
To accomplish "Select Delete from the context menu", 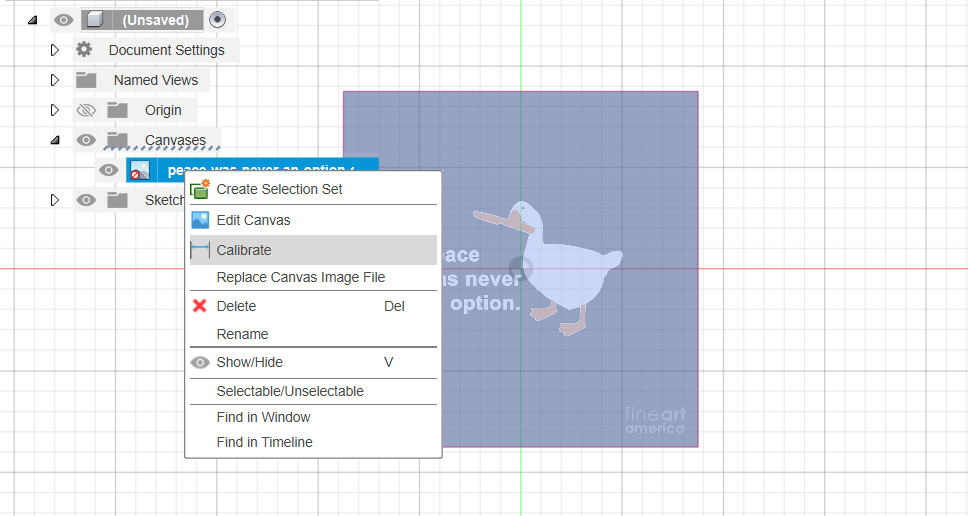I will pos(314,306).
